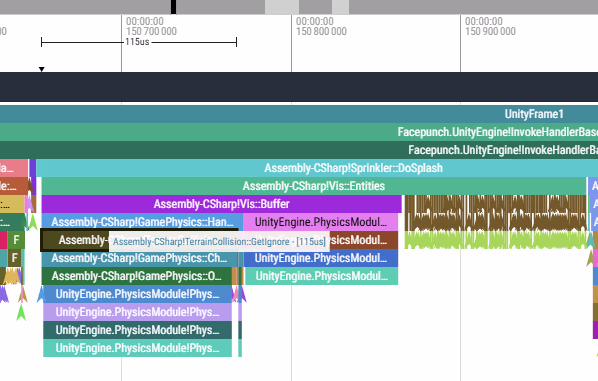Image resolution: width=598 pixels, height=381 pixels.
Task: Select the Assembly-CSharp!Vis::Entities slice
Action: [314, 186]
